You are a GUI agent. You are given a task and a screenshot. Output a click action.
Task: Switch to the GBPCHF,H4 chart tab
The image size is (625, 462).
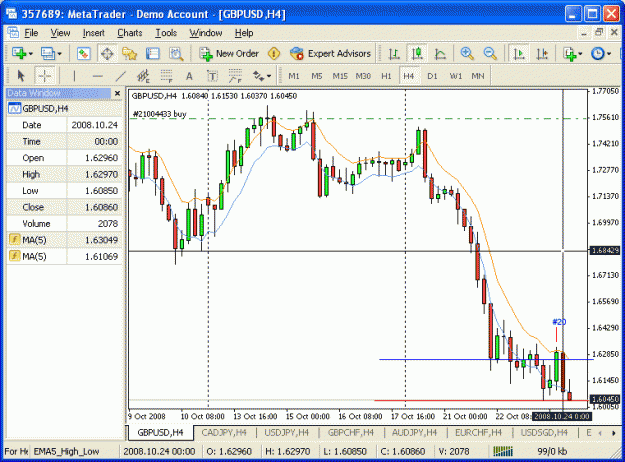(x=350, y=433)
